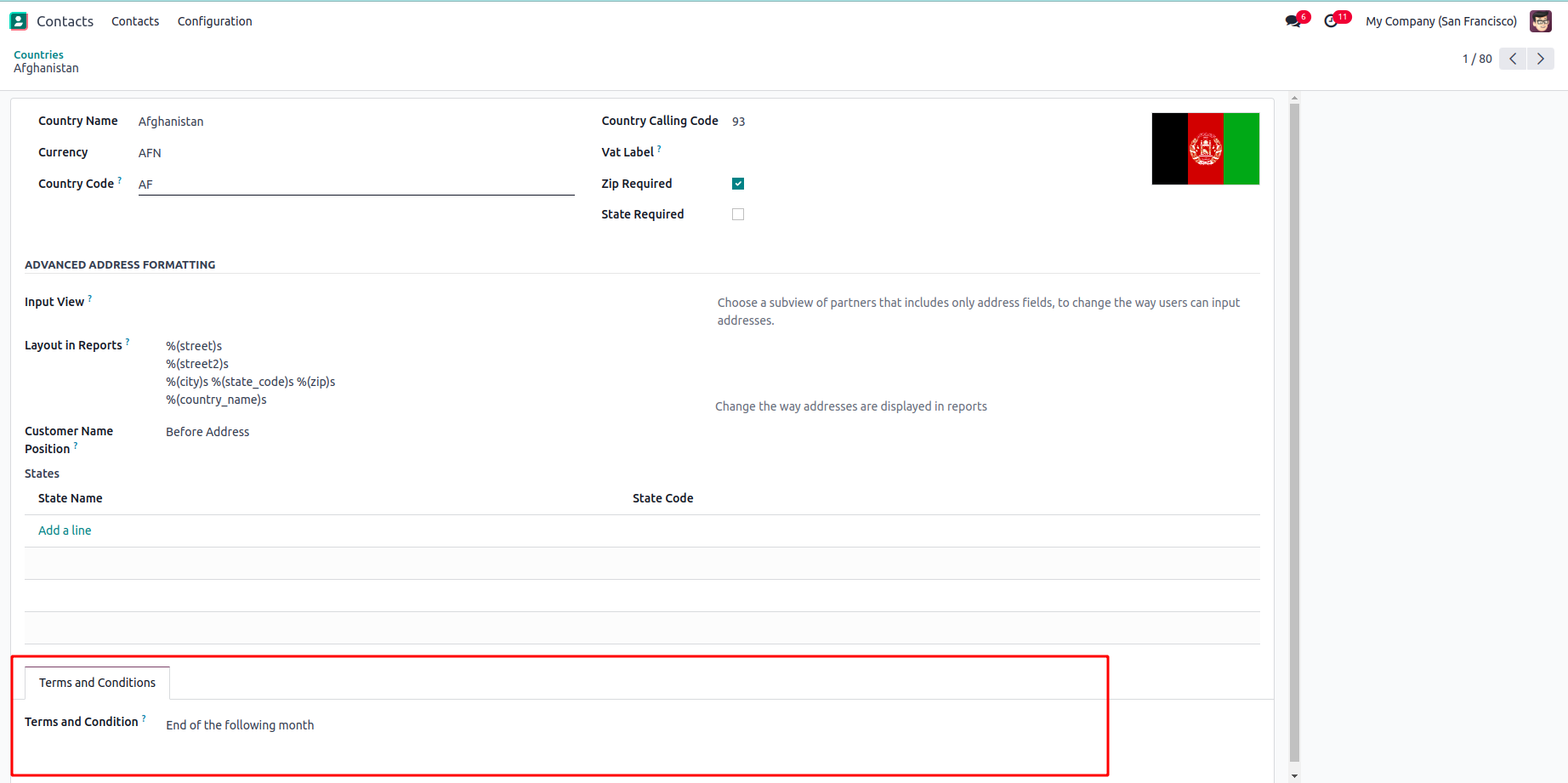Click 'Change the way addresses are displayed' text
This screenshot has height=783, width=1568.
pos(851,406)
